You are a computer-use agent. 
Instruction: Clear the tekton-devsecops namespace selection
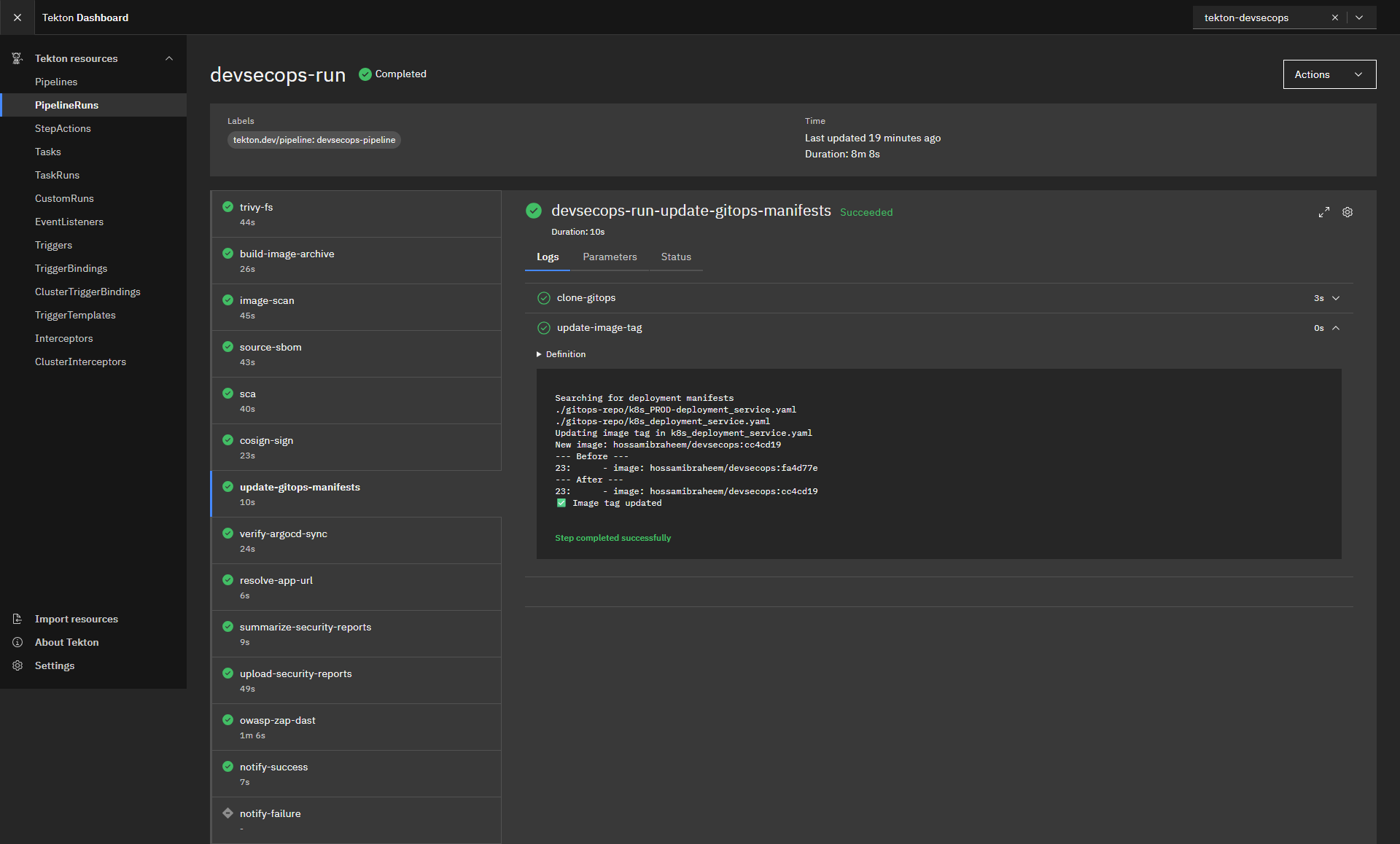[x=1334, y=17]
